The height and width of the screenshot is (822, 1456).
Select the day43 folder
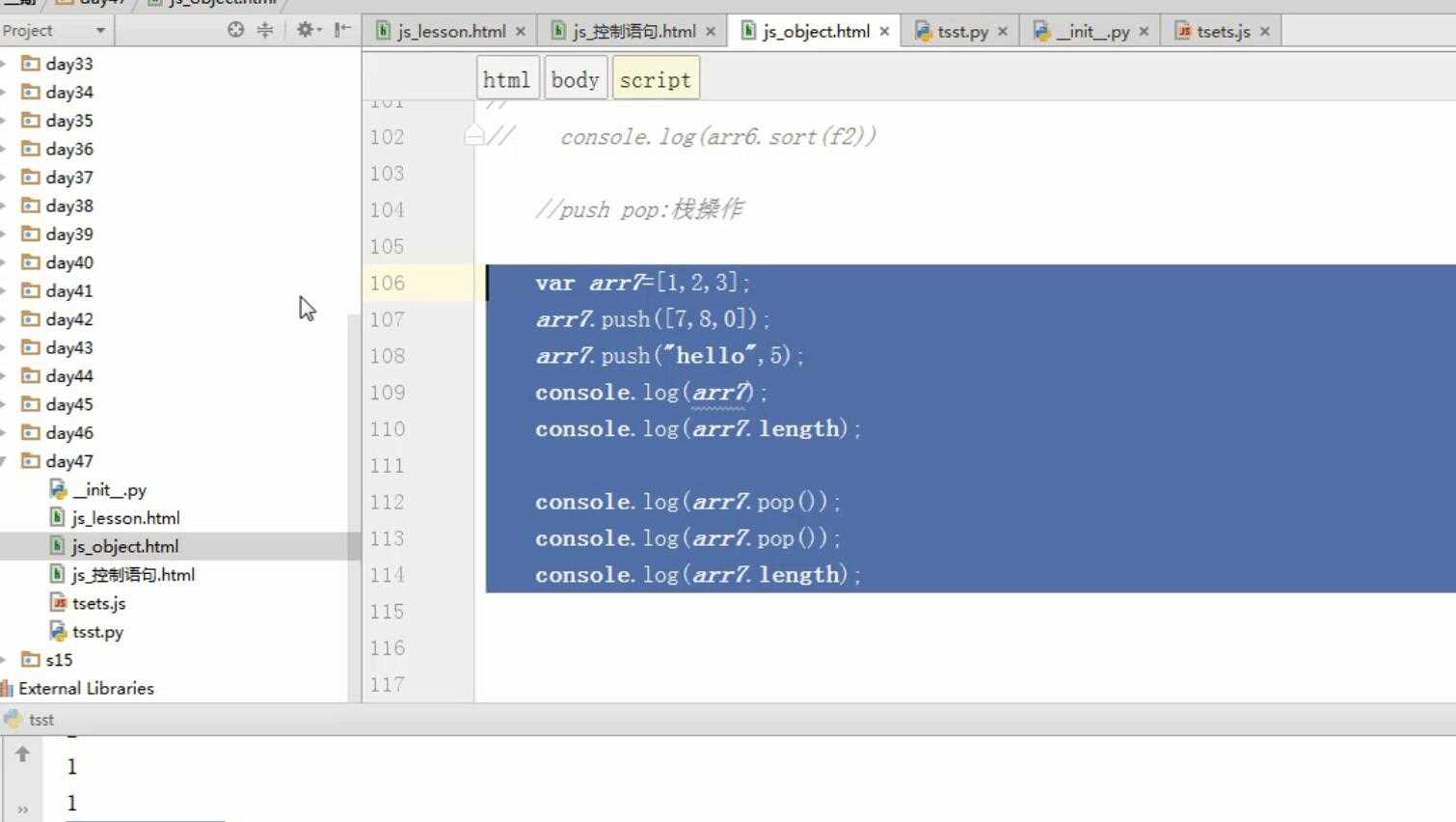68,347
